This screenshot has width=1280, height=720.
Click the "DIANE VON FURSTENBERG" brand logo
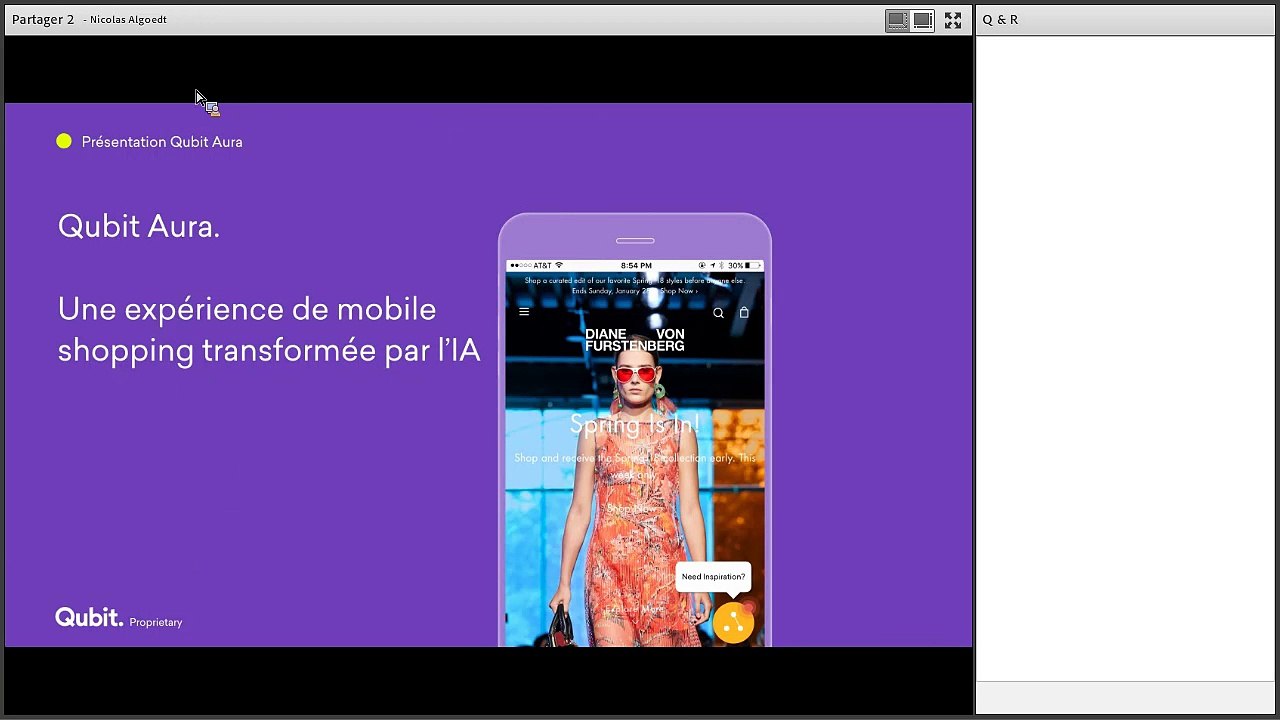point(635,340)
